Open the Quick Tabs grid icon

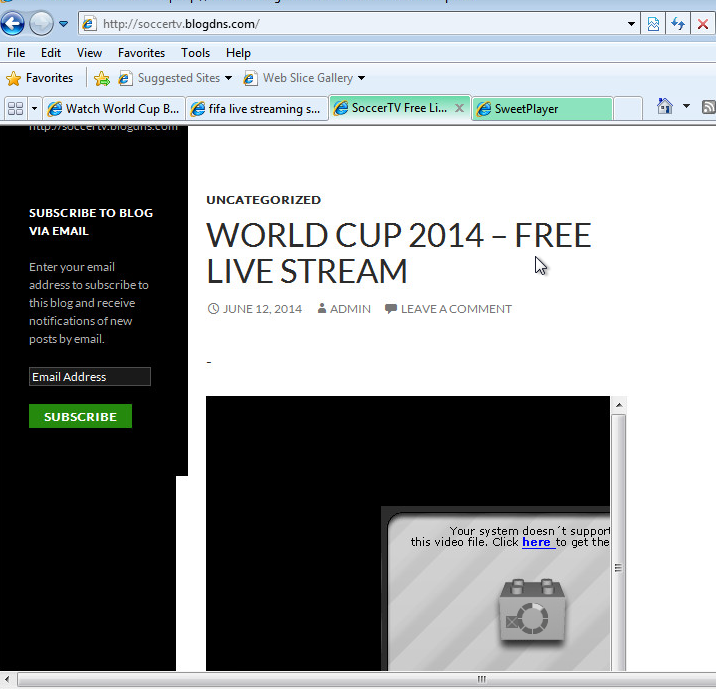tap(15, 108)
